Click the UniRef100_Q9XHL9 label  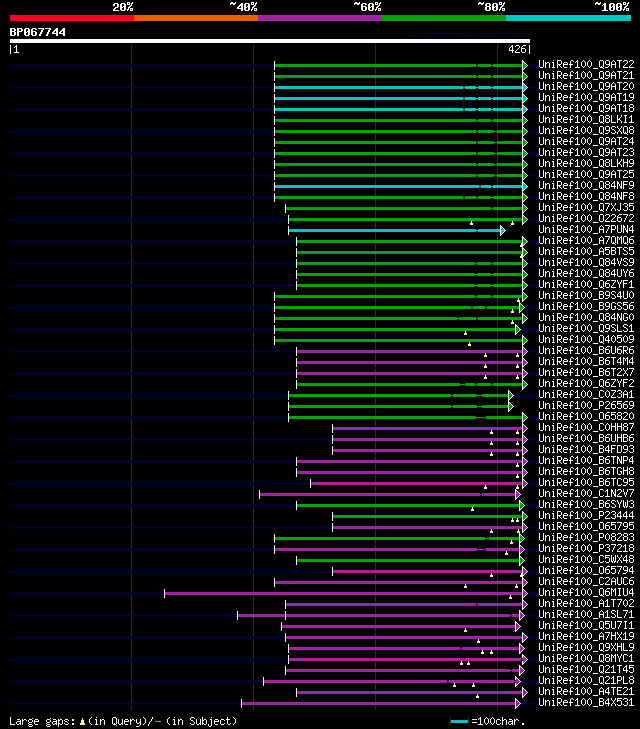(x=586, y=648)
